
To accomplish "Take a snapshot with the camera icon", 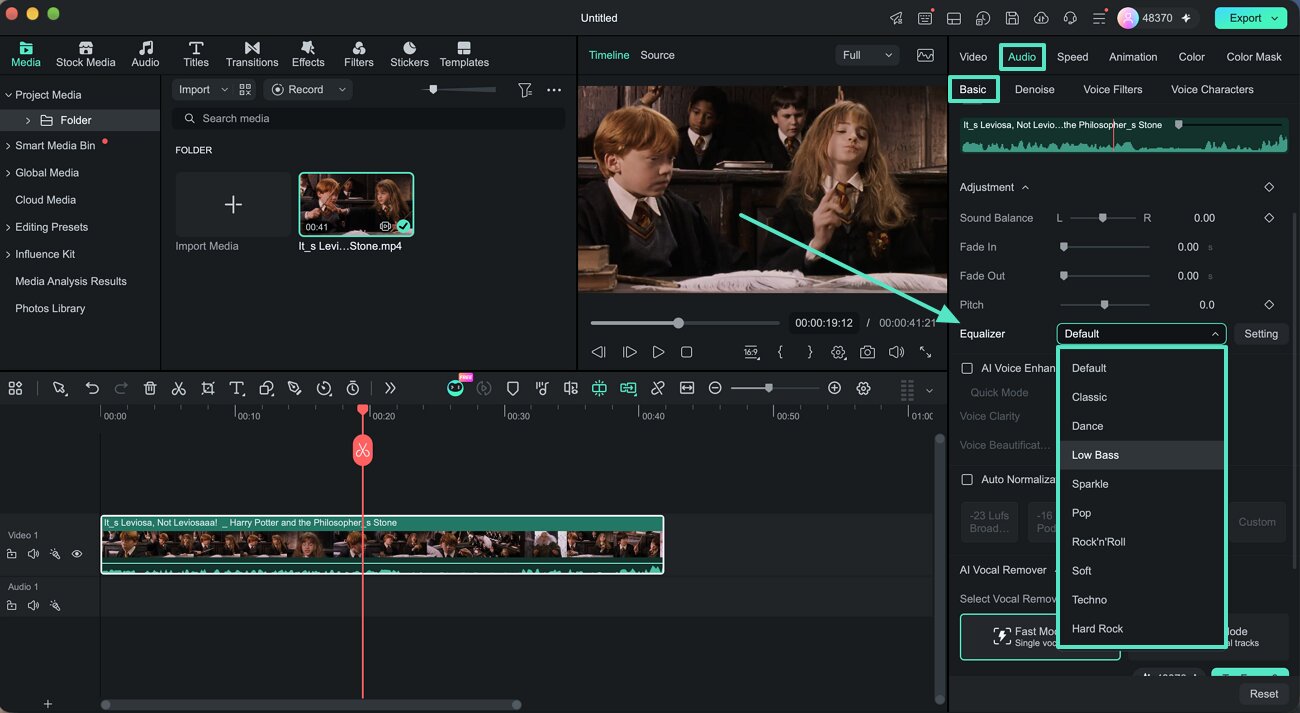I will coord(867,352).
